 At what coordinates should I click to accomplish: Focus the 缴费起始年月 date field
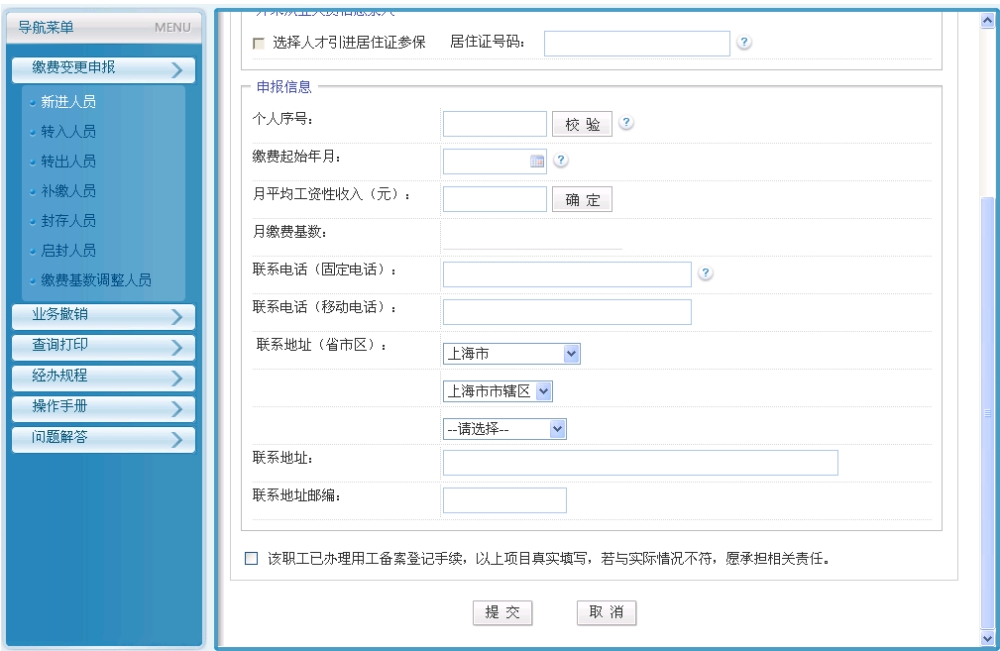495,161
